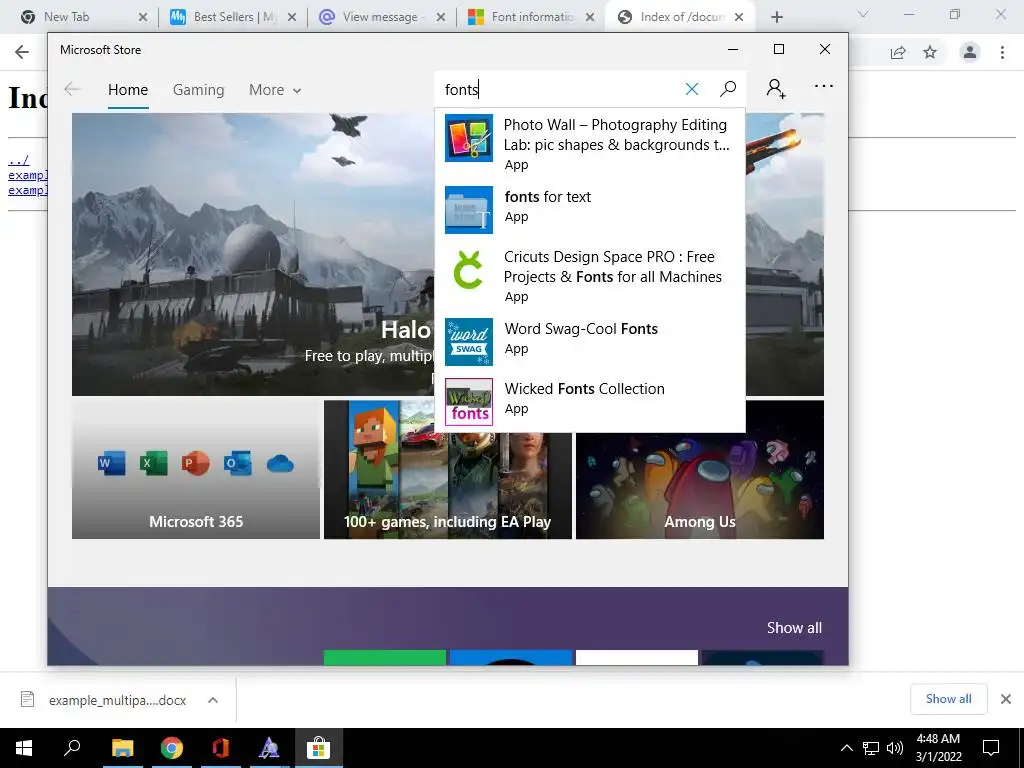
Task: Open Microsoft Store taskbar icon
Action: point(318,748)
